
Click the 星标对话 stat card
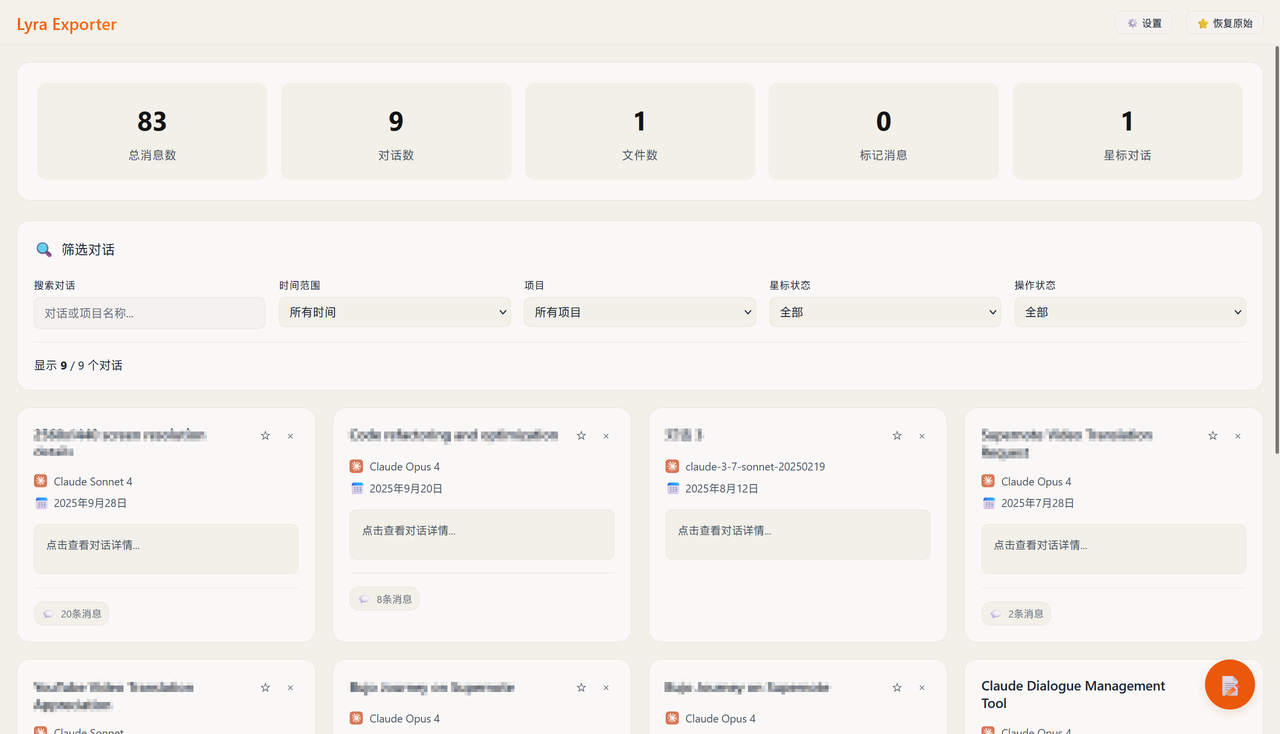pyautogui.click(x=1128, y=131)
